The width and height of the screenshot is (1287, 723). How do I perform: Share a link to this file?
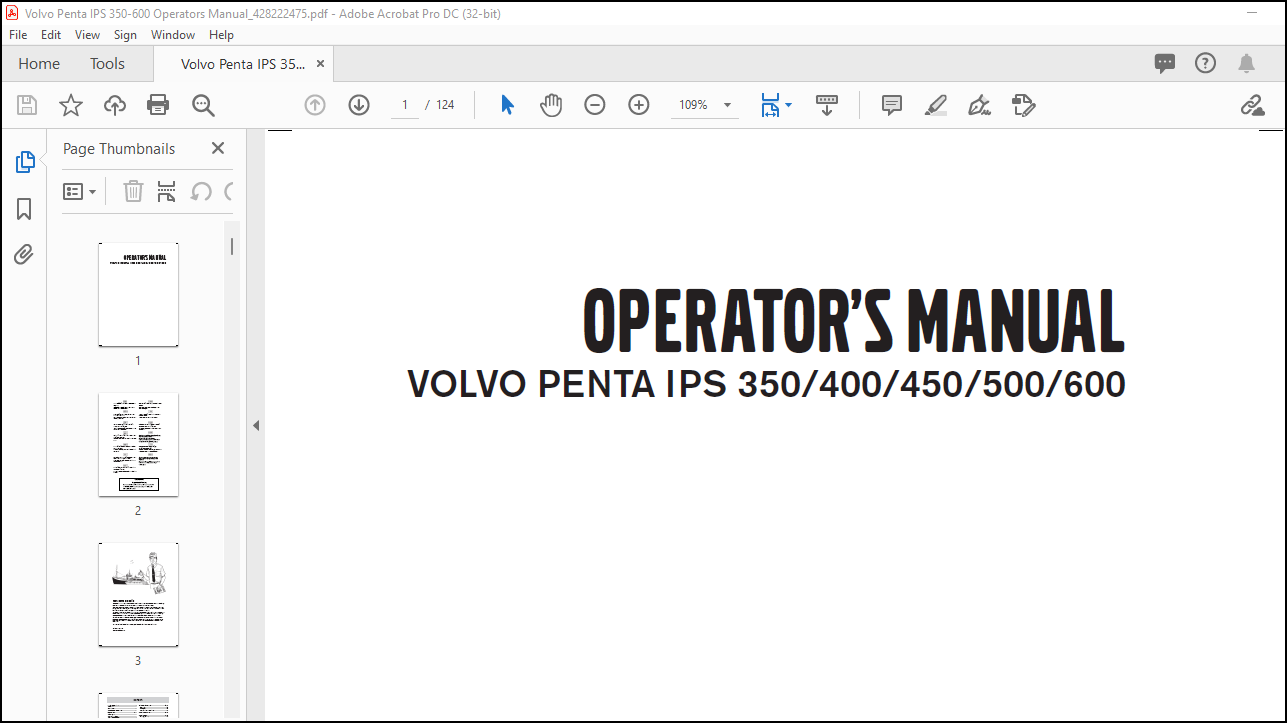click(x=1252, y=105)
